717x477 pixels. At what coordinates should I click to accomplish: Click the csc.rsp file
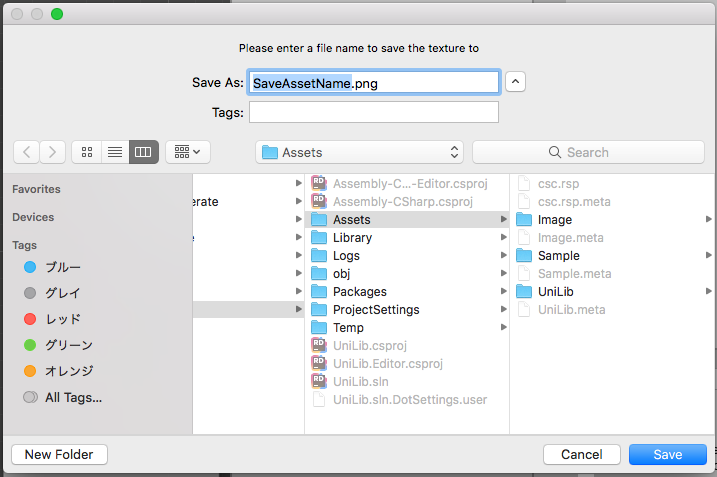pyautogui.click(x=613, y=184)
